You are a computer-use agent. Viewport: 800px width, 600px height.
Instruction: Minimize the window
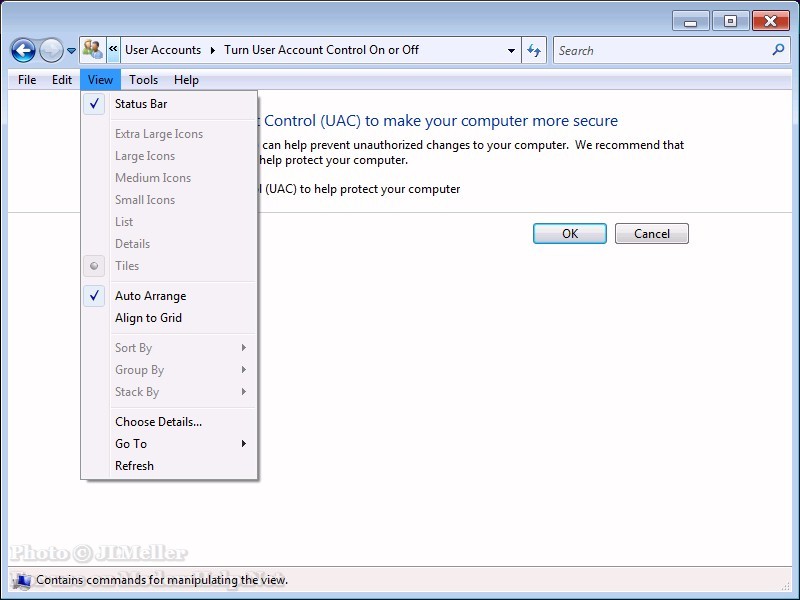(x=691, y=21)
